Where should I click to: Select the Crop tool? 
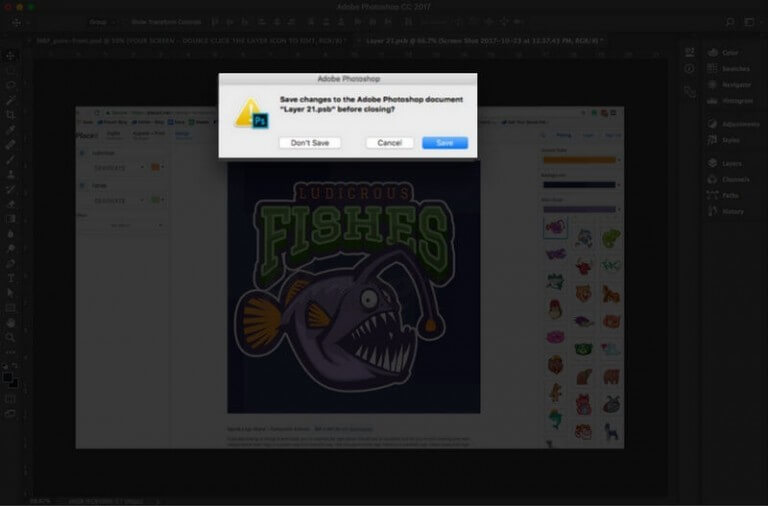(x=10, y=115)
